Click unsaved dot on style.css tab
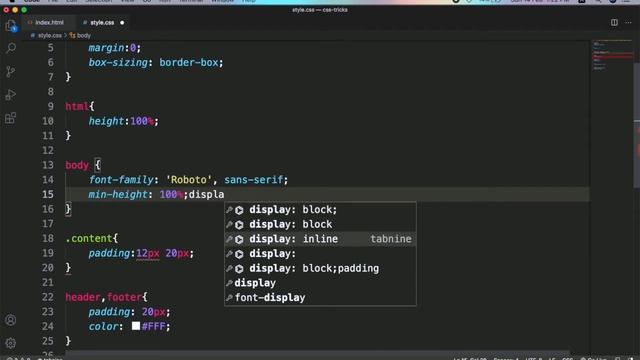 point(122,22)
